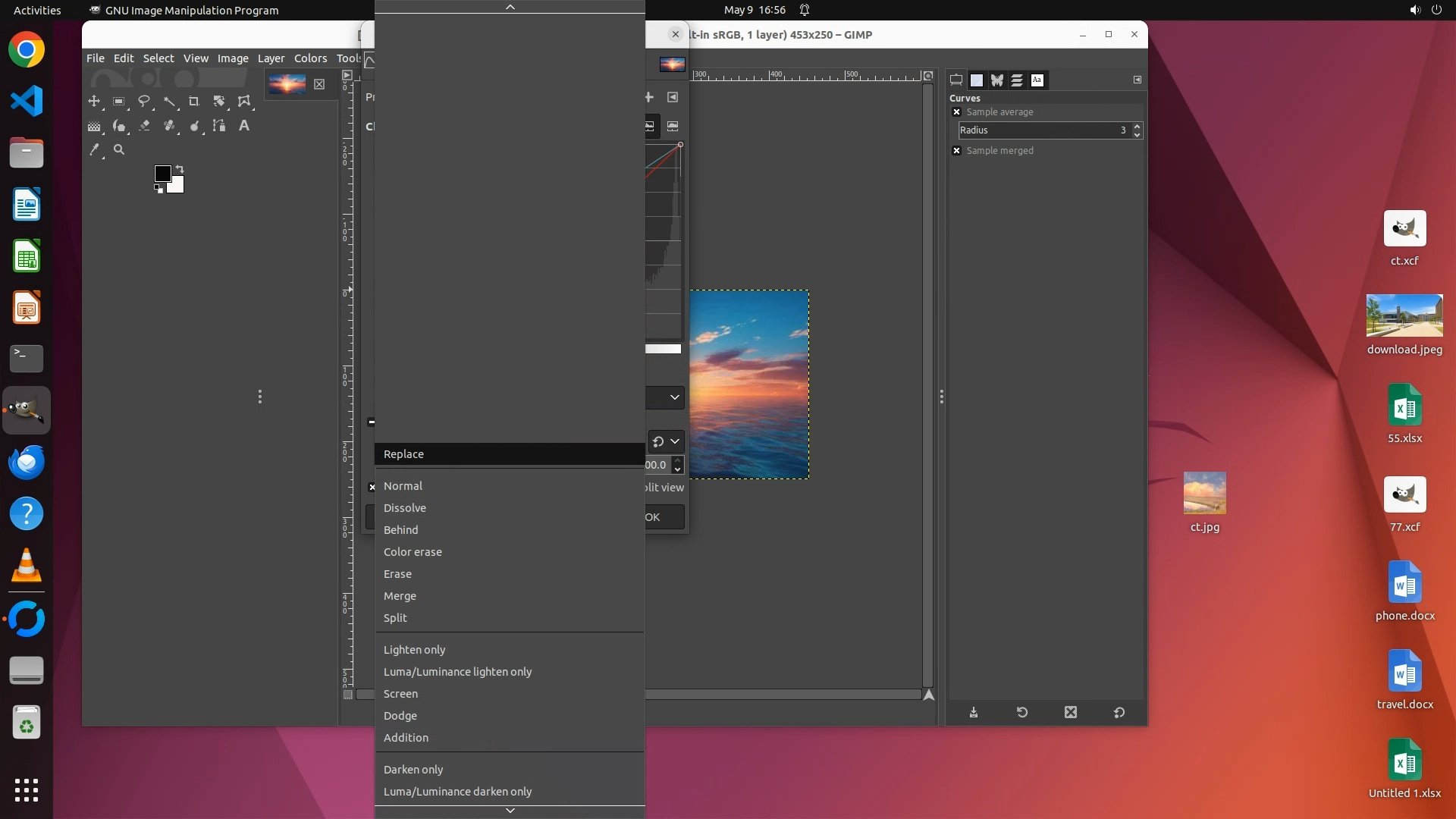Select the Text tool

(244, 126)
